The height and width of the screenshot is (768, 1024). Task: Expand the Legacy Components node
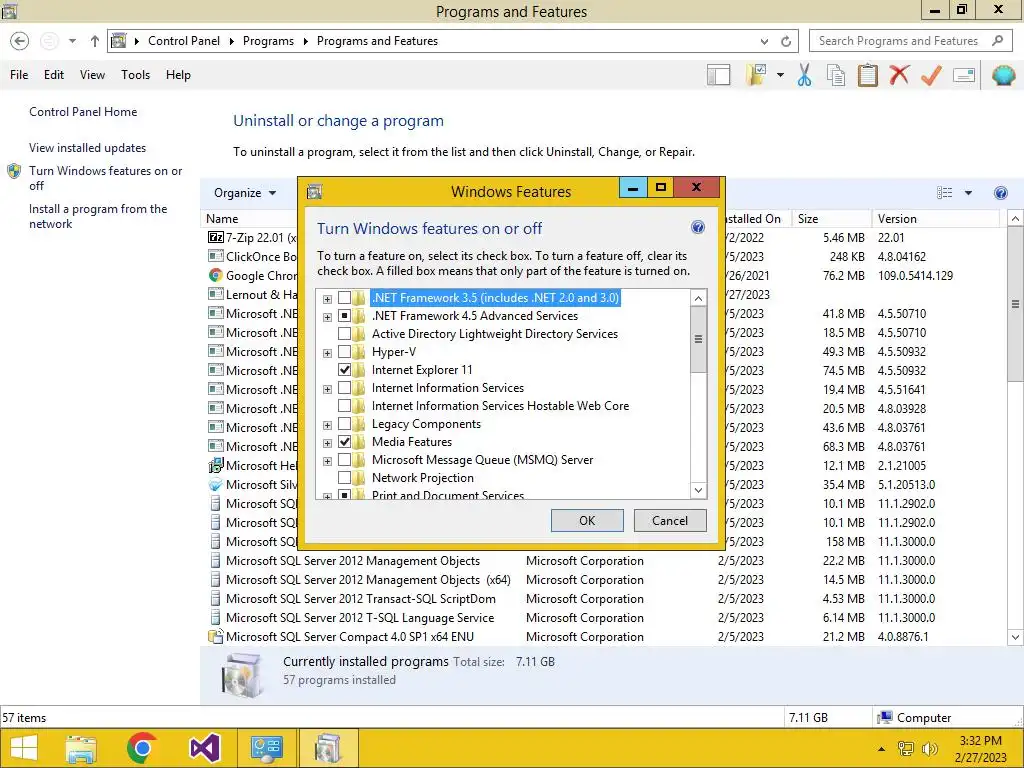(x=327, y=425)
